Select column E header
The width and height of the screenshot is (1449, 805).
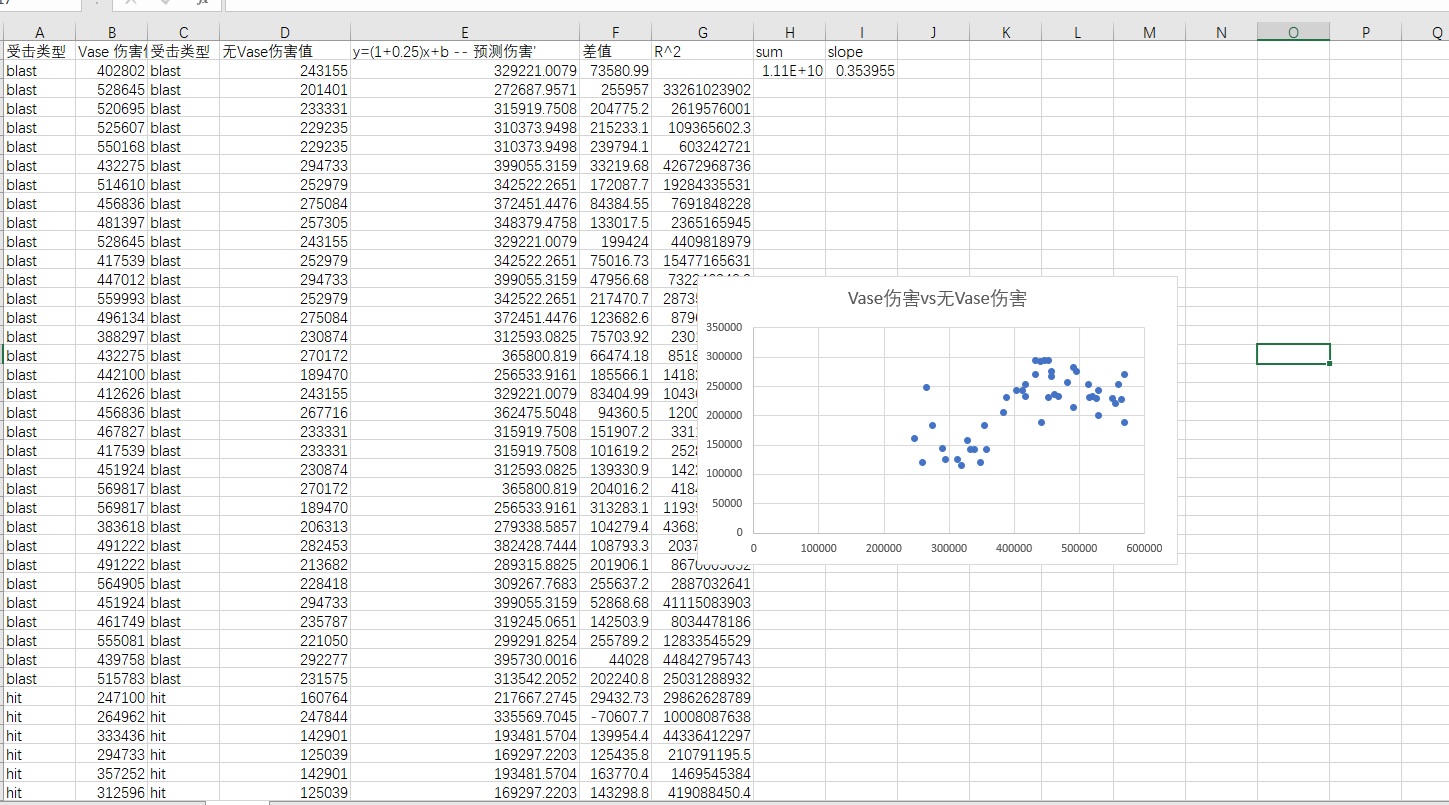point(465,32)
